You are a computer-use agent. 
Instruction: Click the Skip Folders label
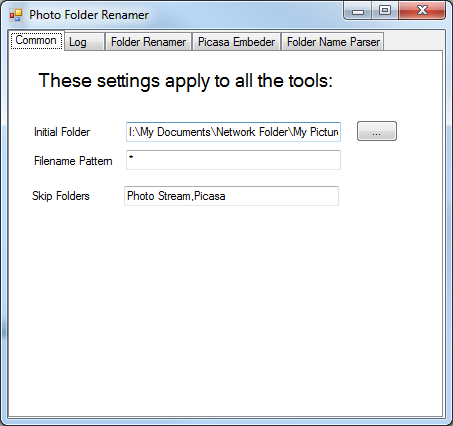61,196
